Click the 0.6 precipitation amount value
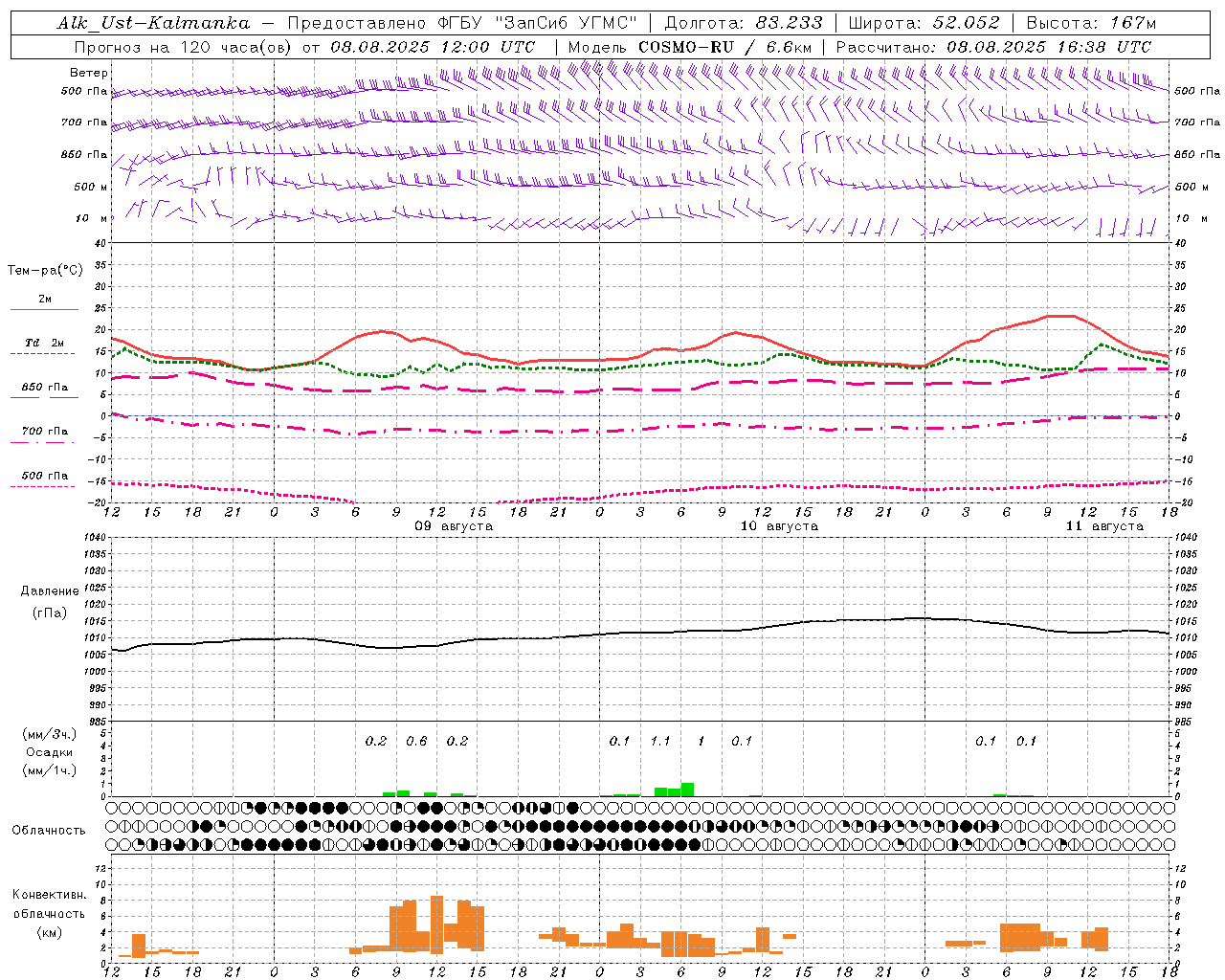This screenshot has height=980, width=1225. [416, 742]
